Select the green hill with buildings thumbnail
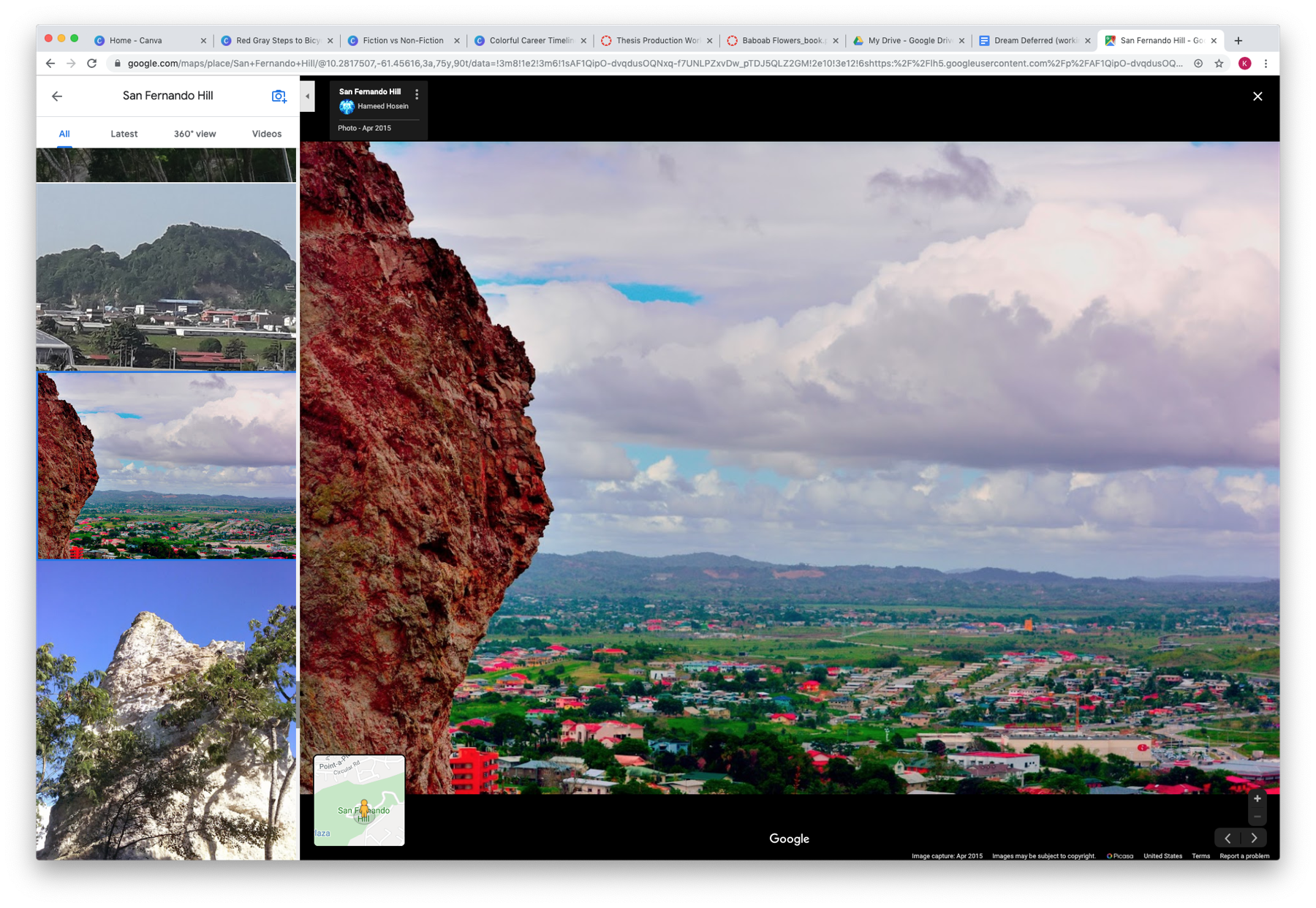1316x908 pixels. click(167, 277)
